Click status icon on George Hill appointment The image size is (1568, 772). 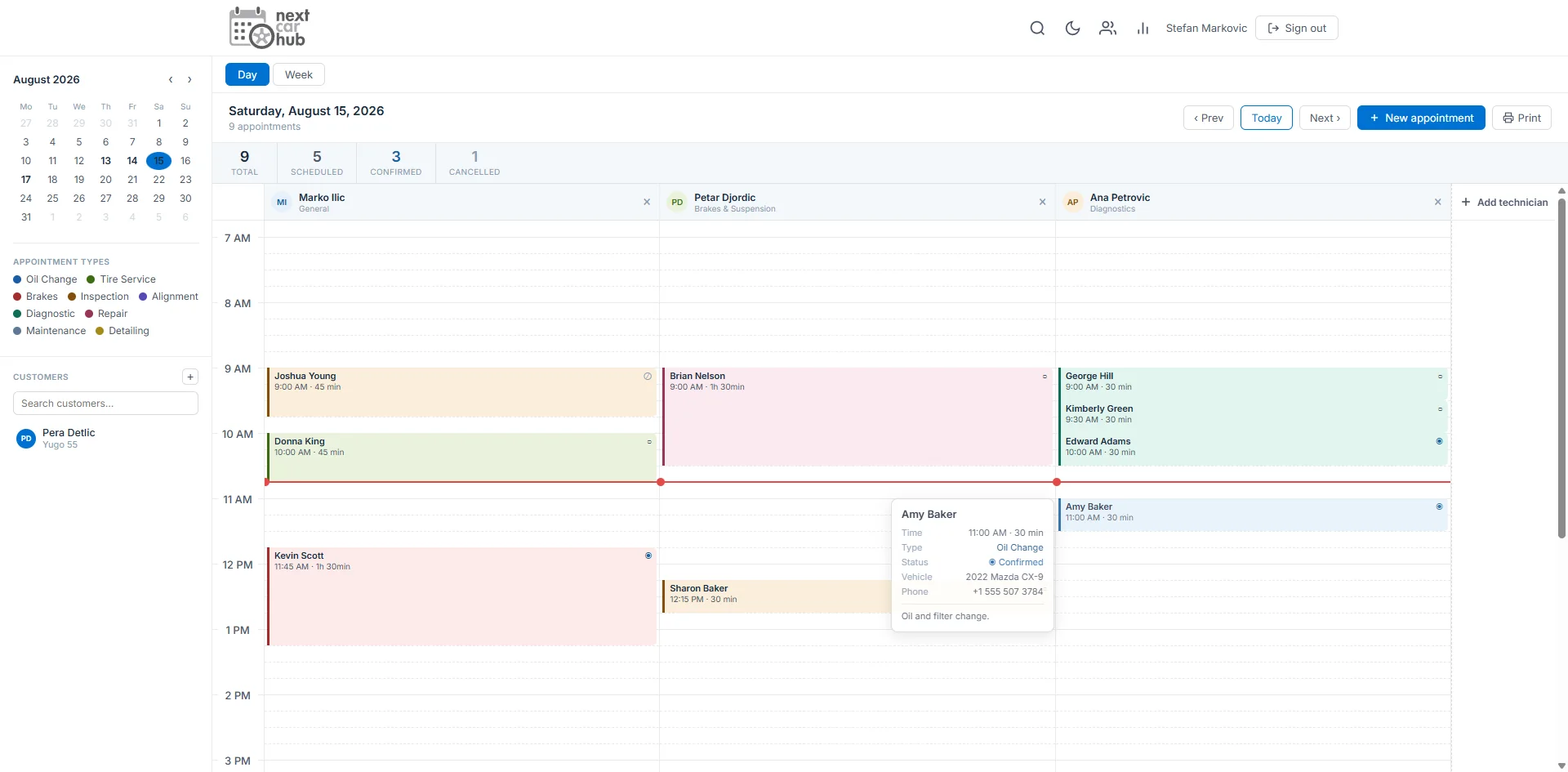(1440, 377)
